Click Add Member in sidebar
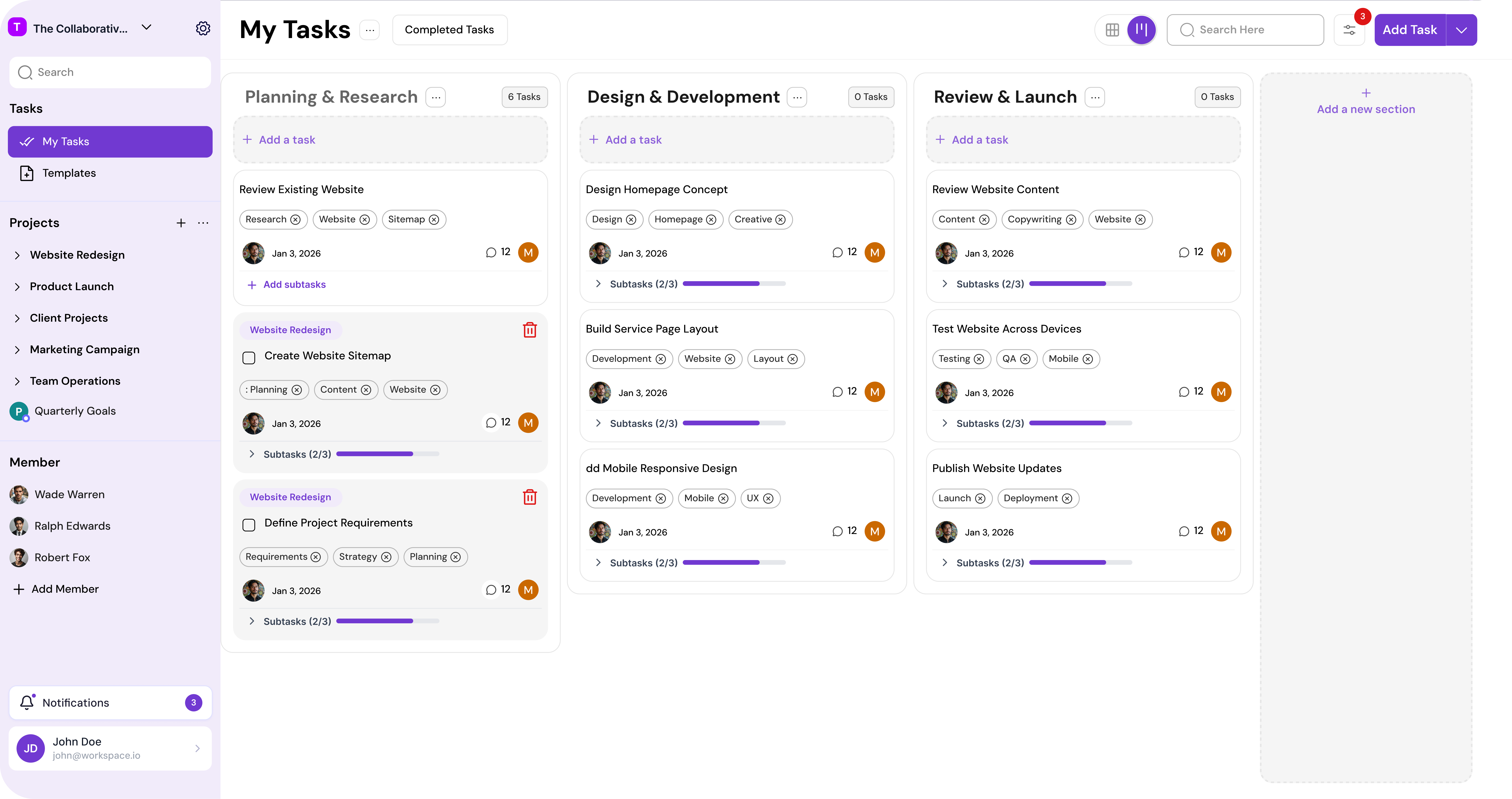 point(56,589)
